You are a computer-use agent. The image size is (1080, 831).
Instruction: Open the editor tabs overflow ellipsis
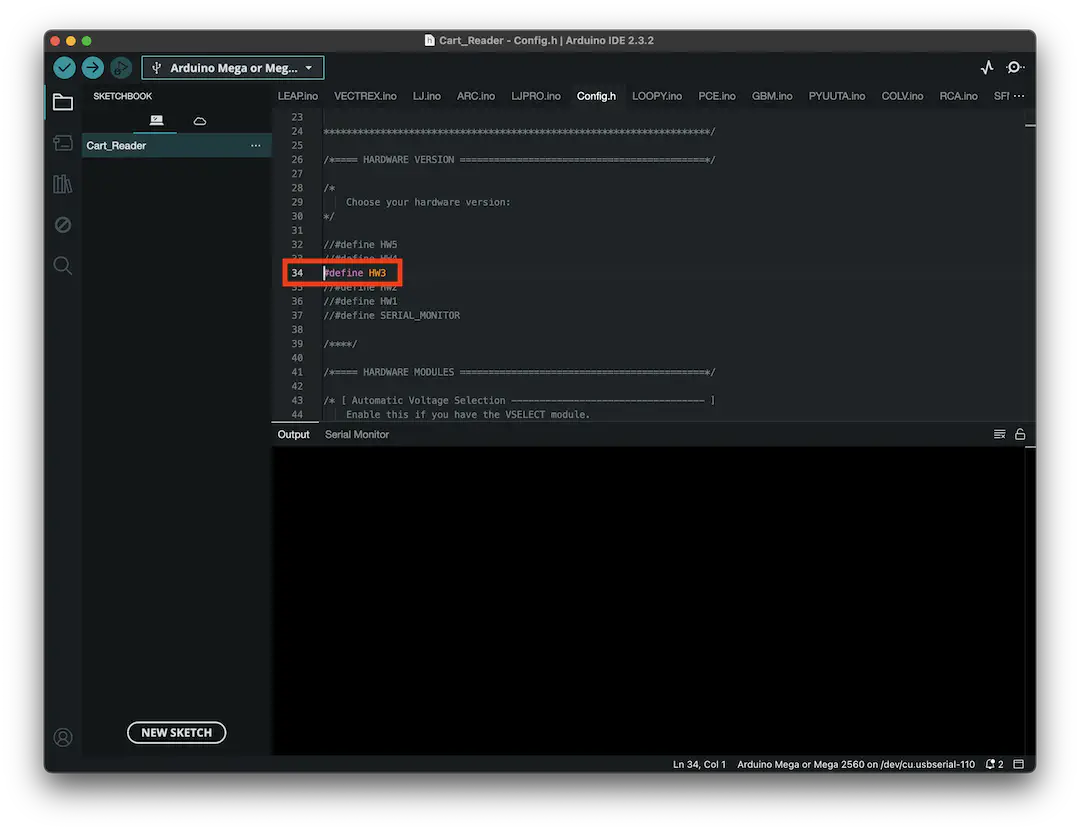pyautogui.click(x=1019, y=96)
